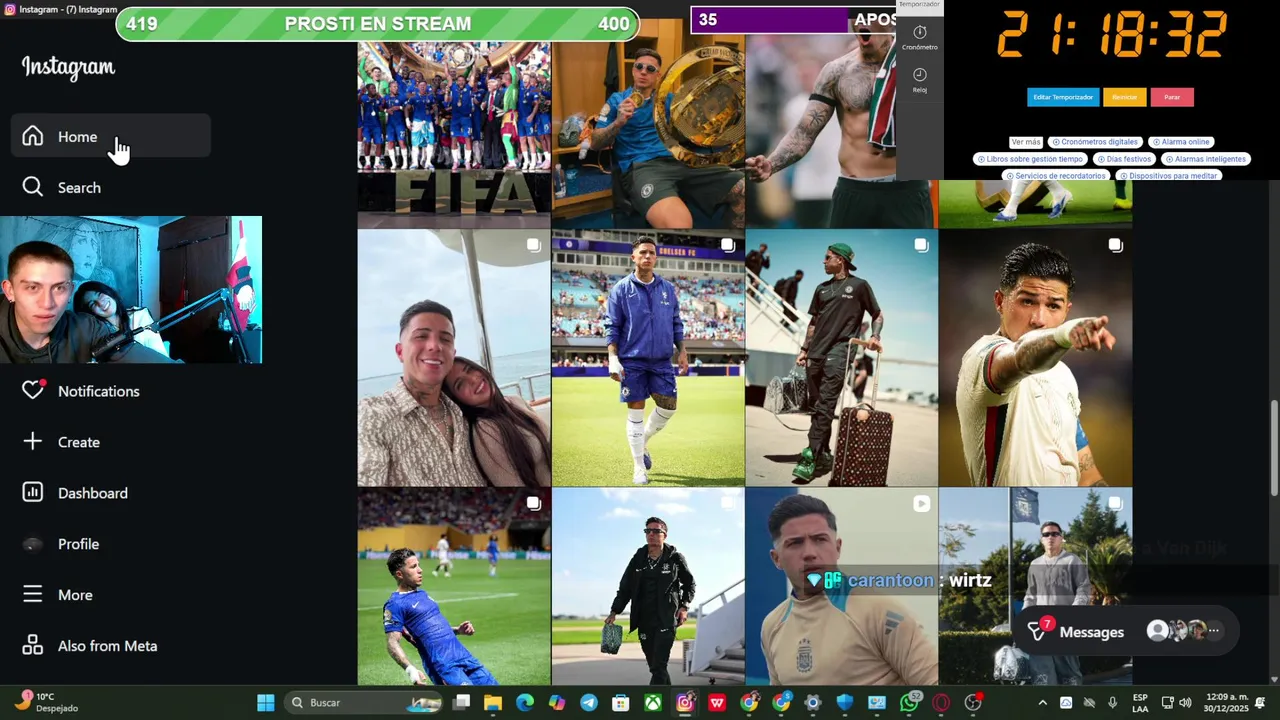Open File Explorer from taskbar

coord(492,703)
